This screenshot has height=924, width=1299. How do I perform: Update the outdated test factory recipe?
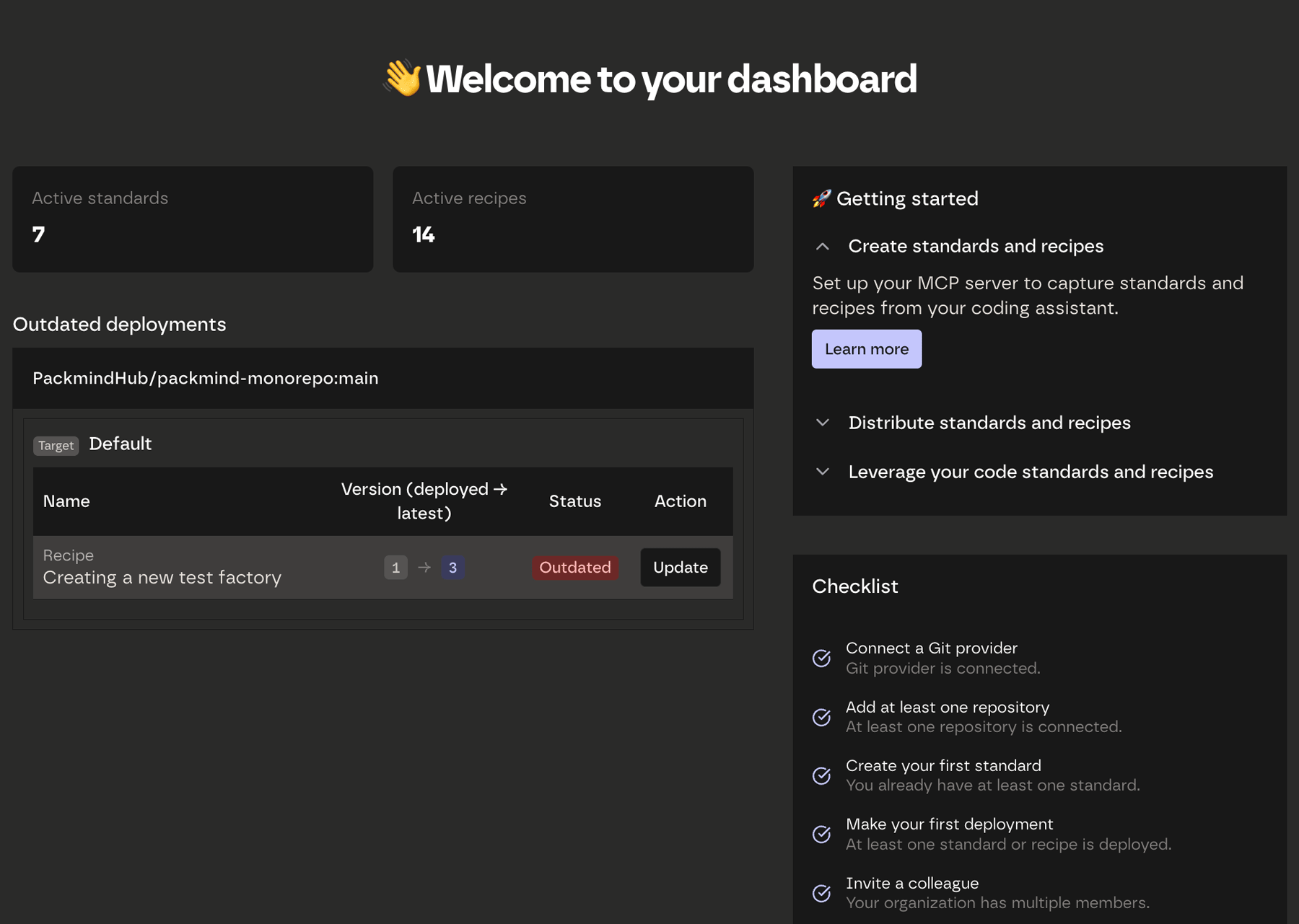pyautogui.click(x=680, y=568)
